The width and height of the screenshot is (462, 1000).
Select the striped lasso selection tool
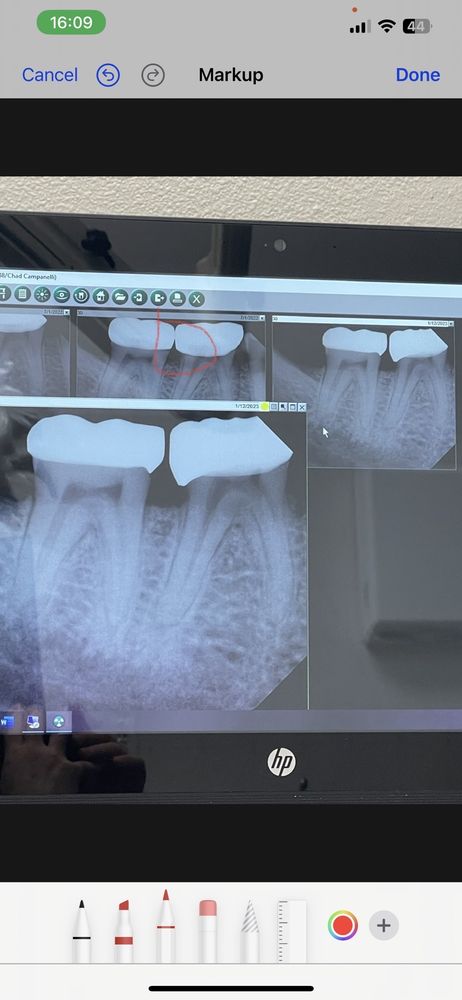coord(250,930)
